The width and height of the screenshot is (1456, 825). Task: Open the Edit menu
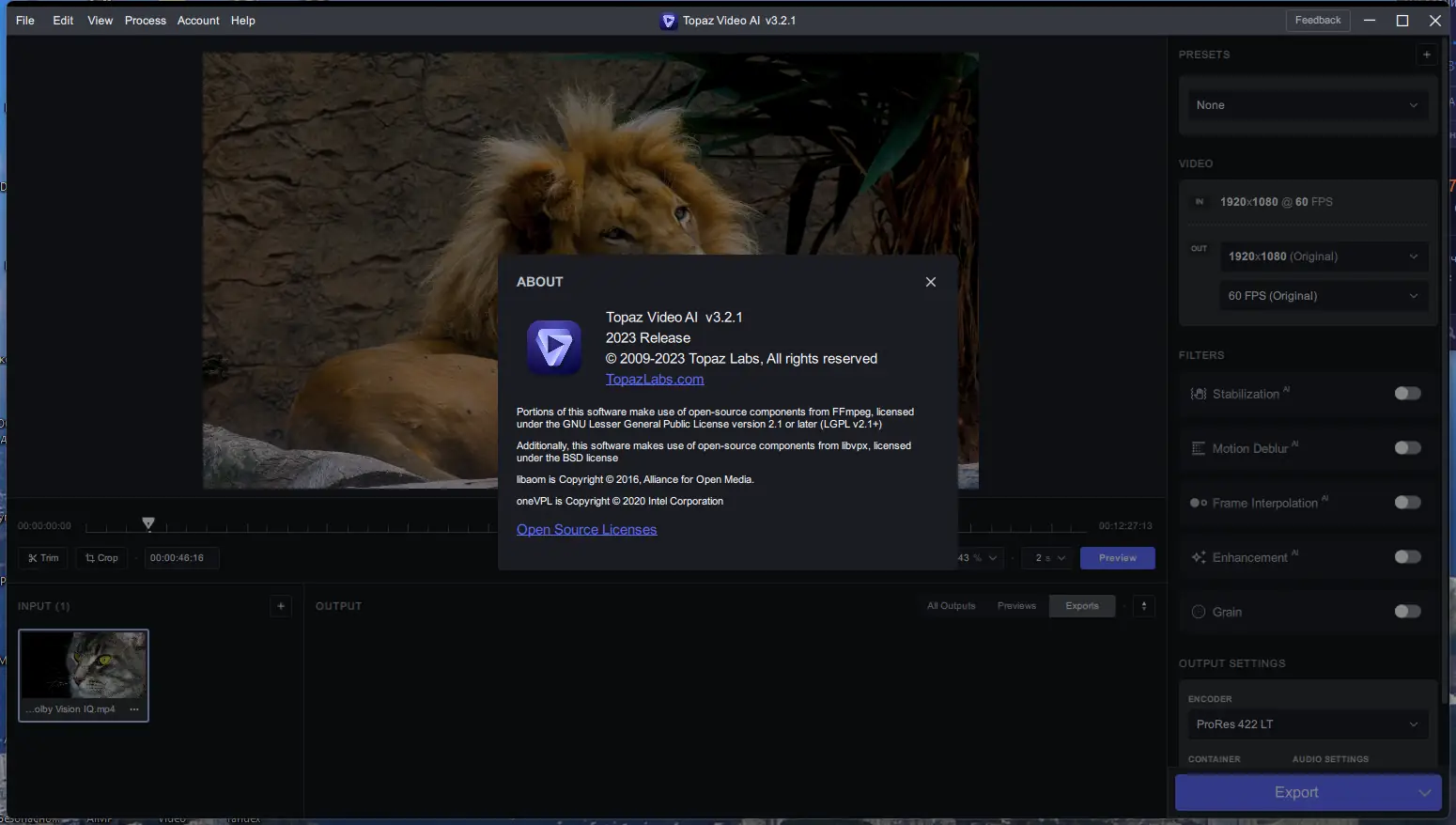63,21
